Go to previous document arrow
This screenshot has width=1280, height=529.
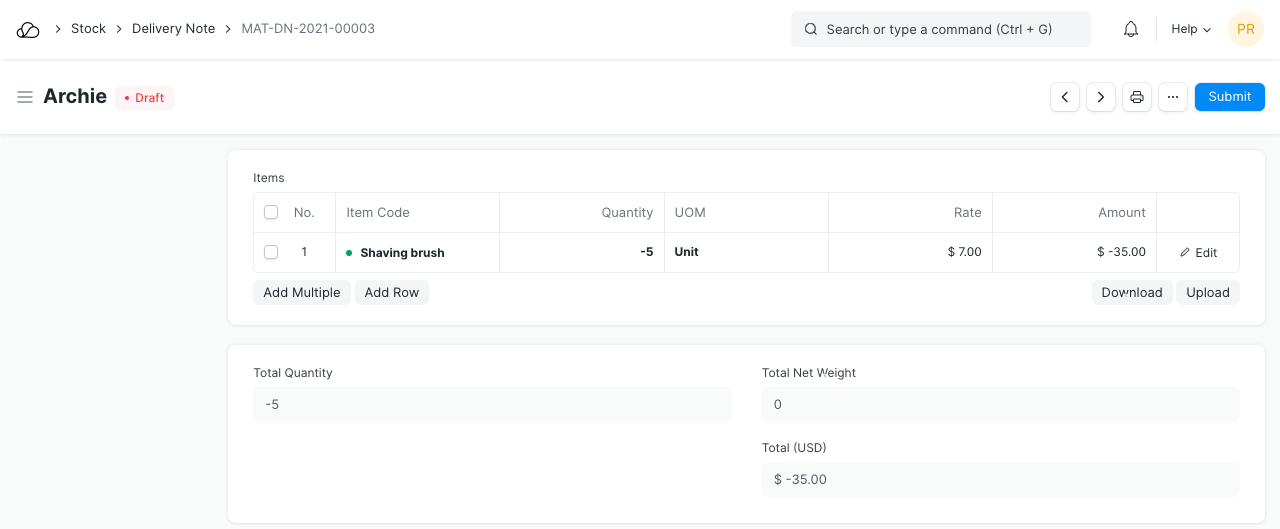pyautogui.click(x=1065, y=97)
